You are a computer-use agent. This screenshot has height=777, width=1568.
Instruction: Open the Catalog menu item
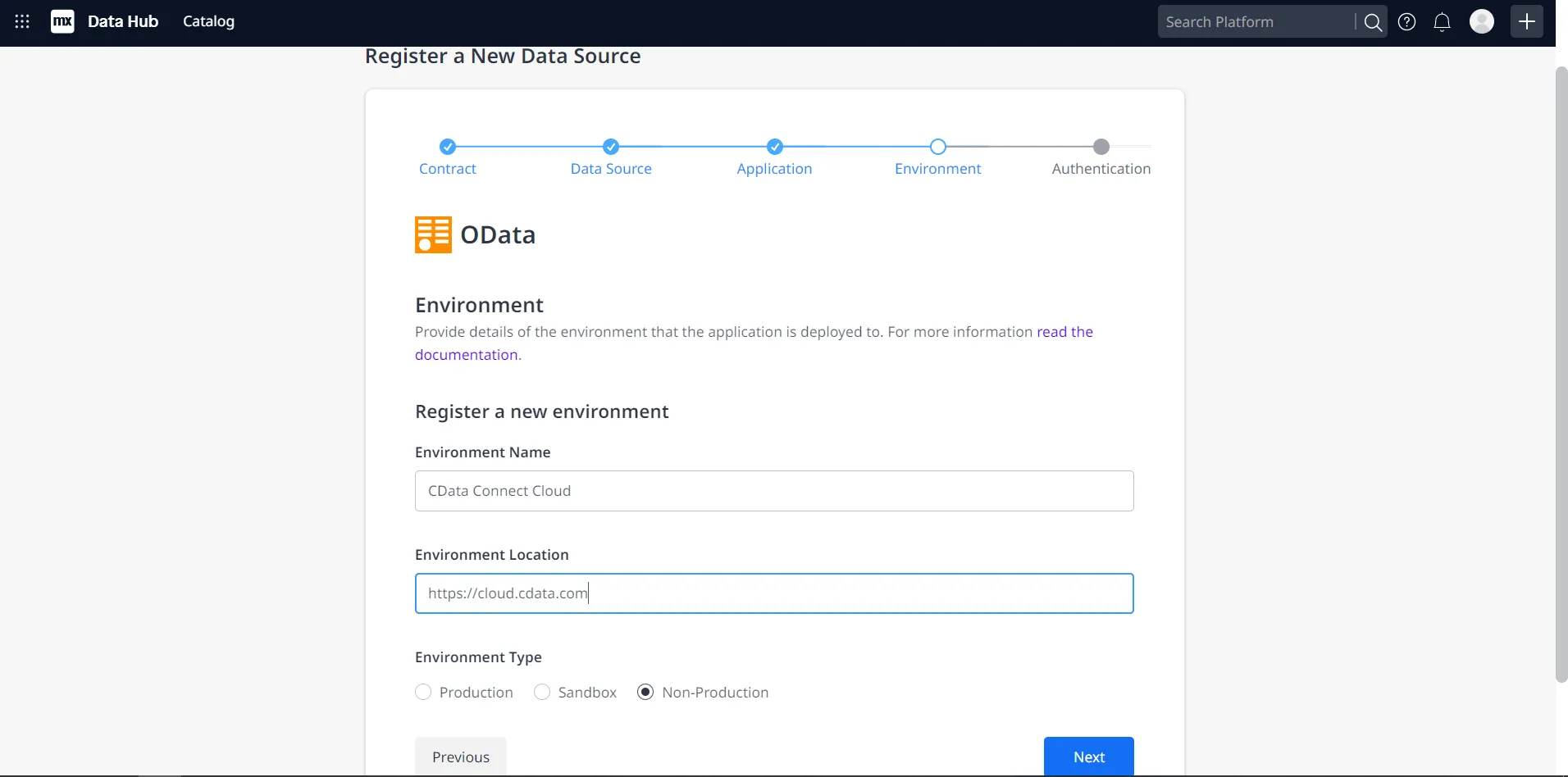pos(208,21)
